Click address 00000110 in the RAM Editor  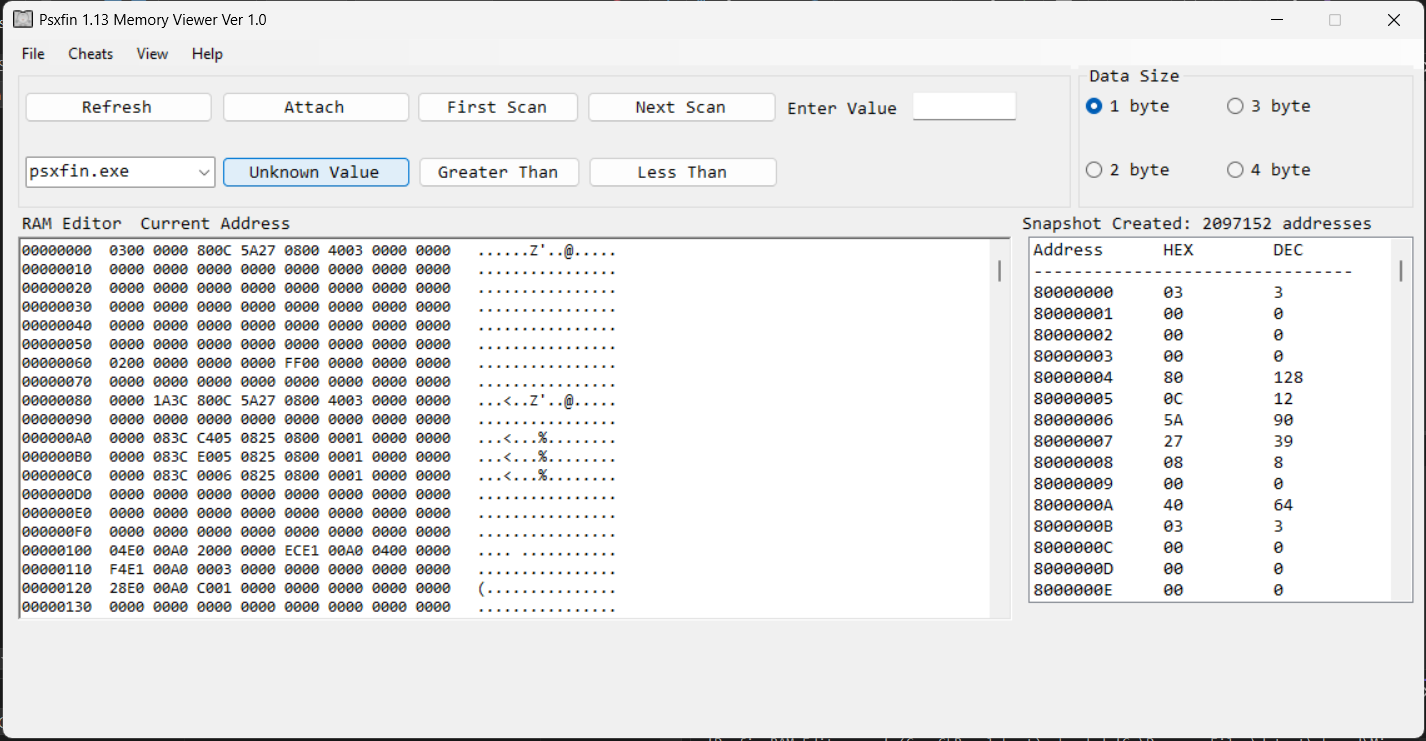[x=57, y=569]
